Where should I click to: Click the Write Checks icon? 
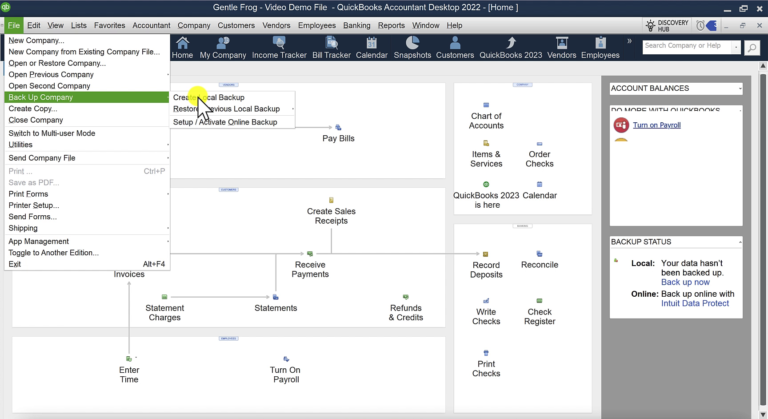[486, 301]
